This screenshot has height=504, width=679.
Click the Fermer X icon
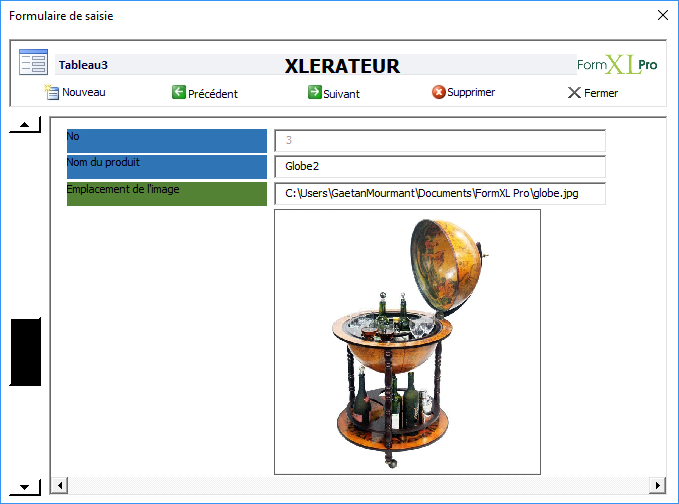point(574,93)
